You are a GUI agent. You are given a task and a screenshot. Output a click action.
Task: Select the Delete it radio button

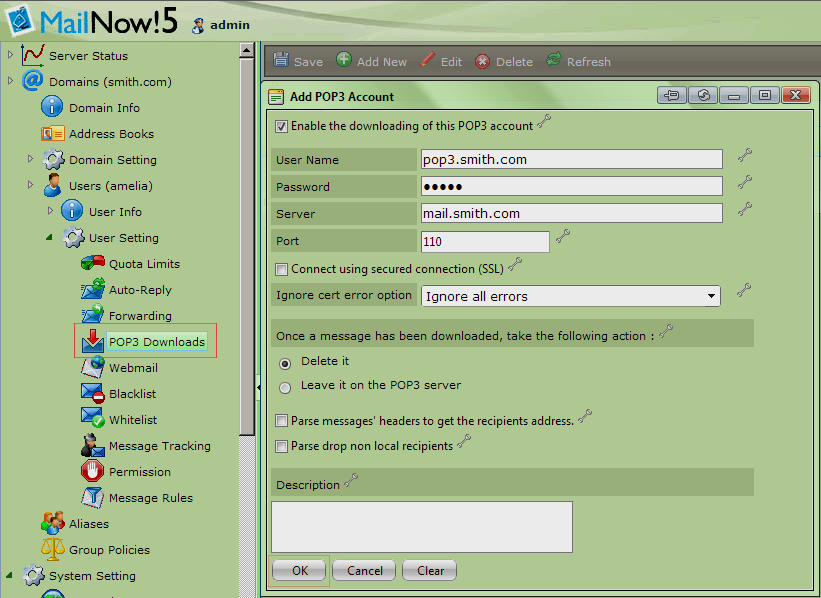285,363
